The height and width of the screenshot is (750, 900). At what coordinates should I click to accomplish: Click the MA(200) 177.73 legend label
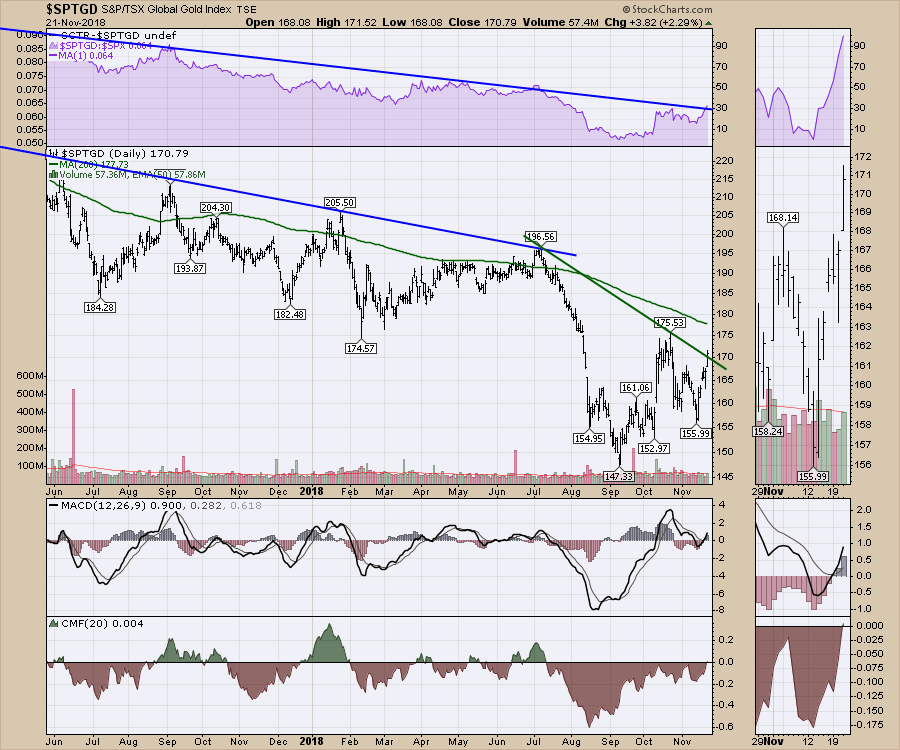point(94,164)
